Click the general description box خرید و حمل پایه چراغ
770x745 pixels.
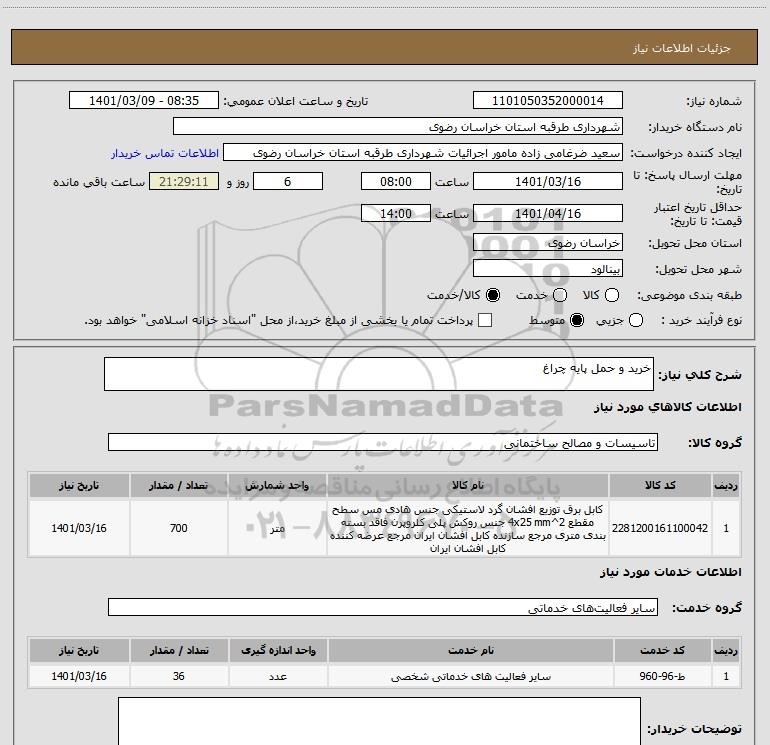coord(379,374)
